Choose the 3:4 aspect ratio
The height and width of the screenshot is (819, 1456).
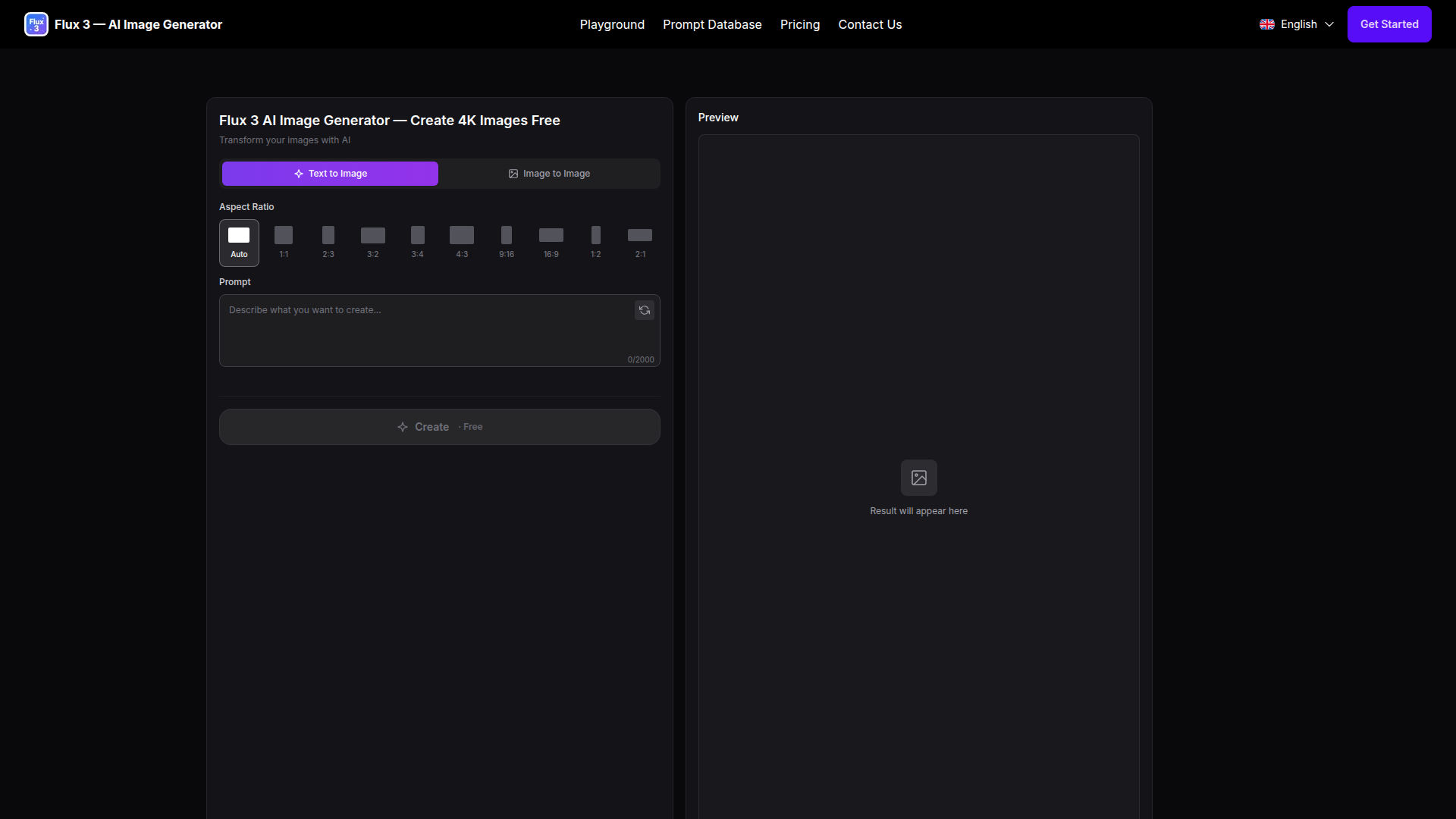[x=418, y=243]
